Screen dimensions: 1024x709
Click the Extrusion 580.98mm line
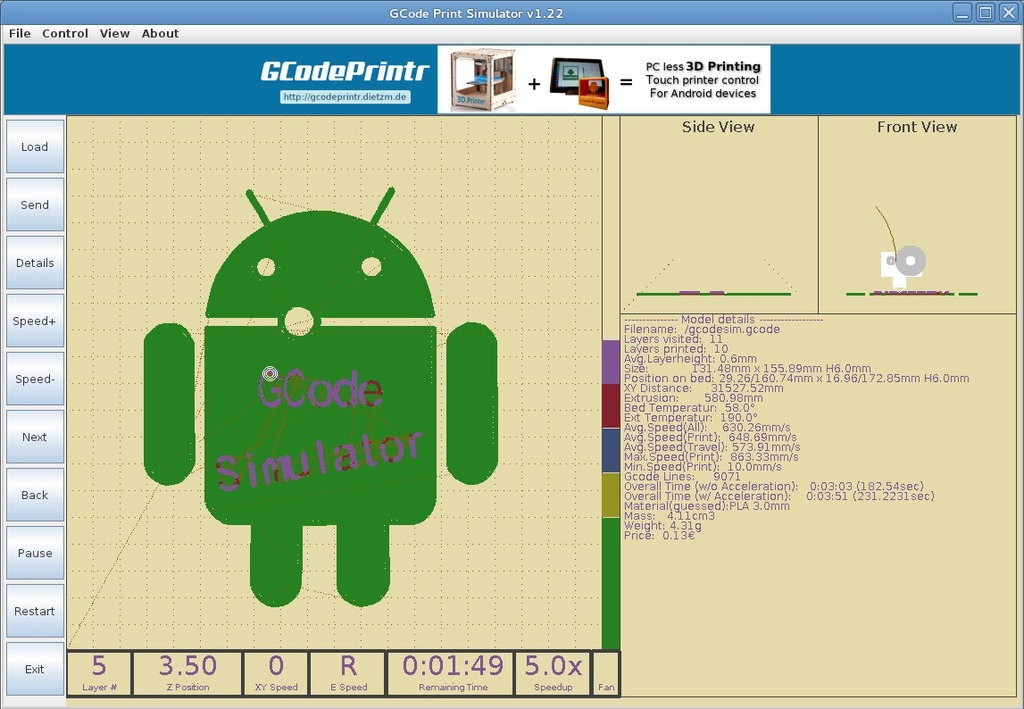click(x=693, y=398)
